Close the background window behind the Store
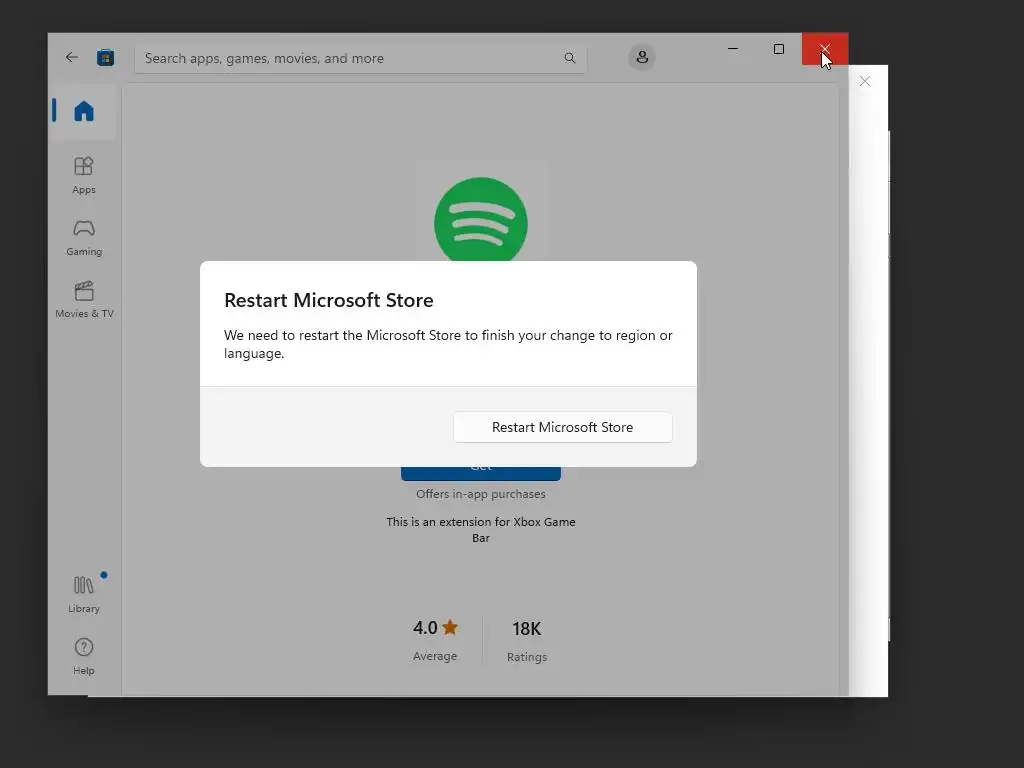This screenshot has width=1024, height=768. pos(865,81)
